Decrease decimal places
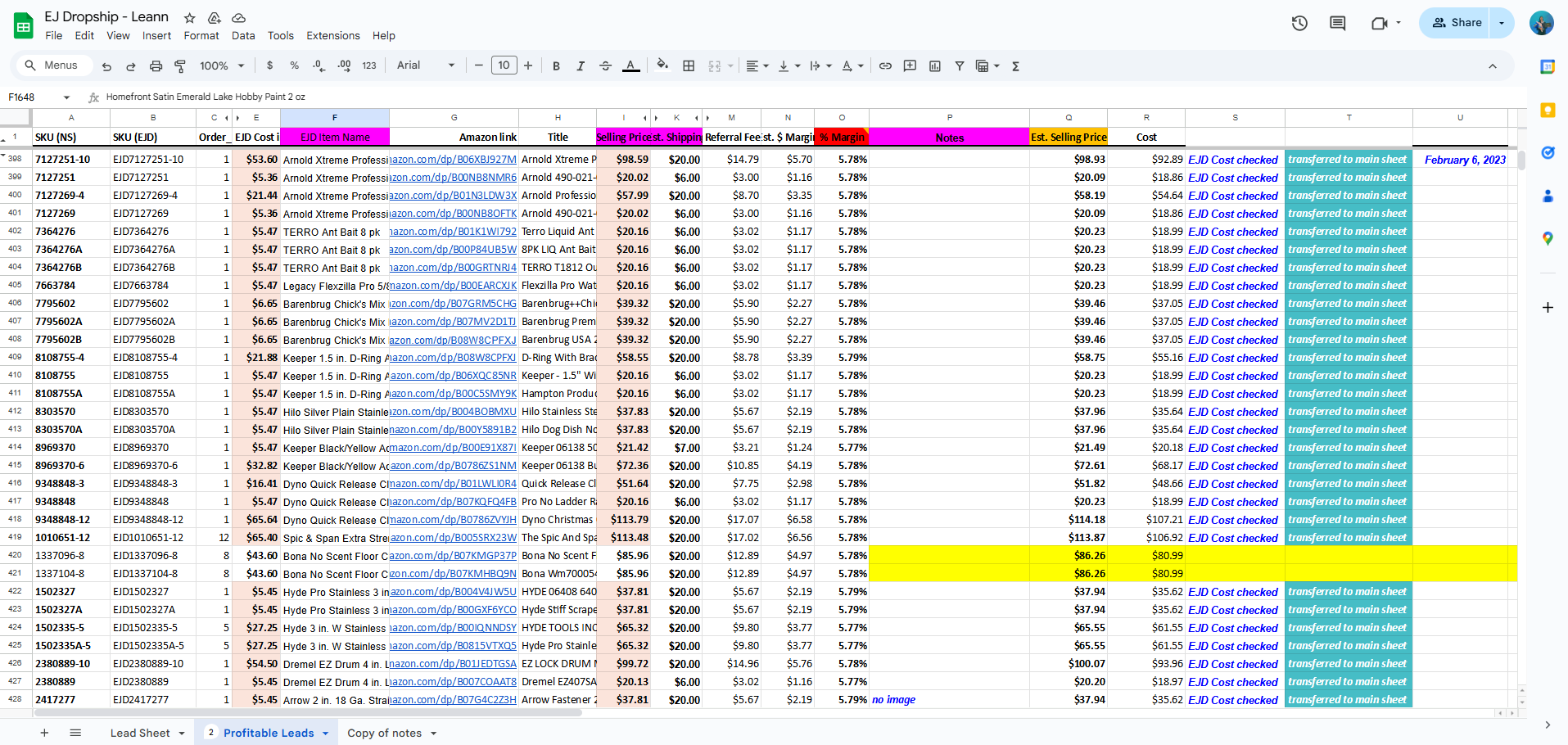This screenshot has width=1568, height=745. (x=319, y=65)
